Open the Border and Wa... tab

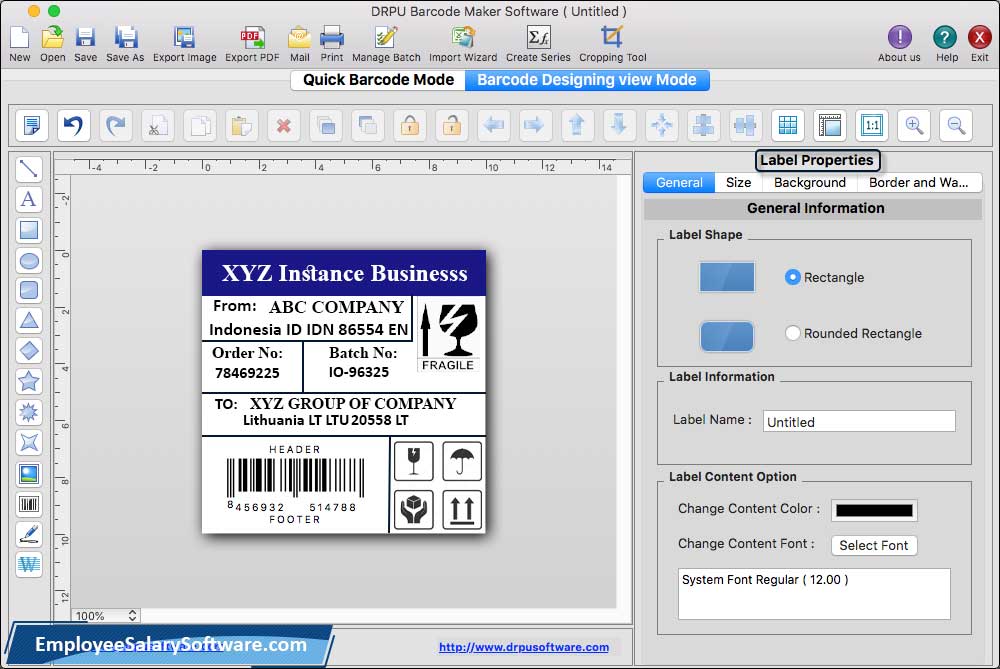(x=919, y=182)
